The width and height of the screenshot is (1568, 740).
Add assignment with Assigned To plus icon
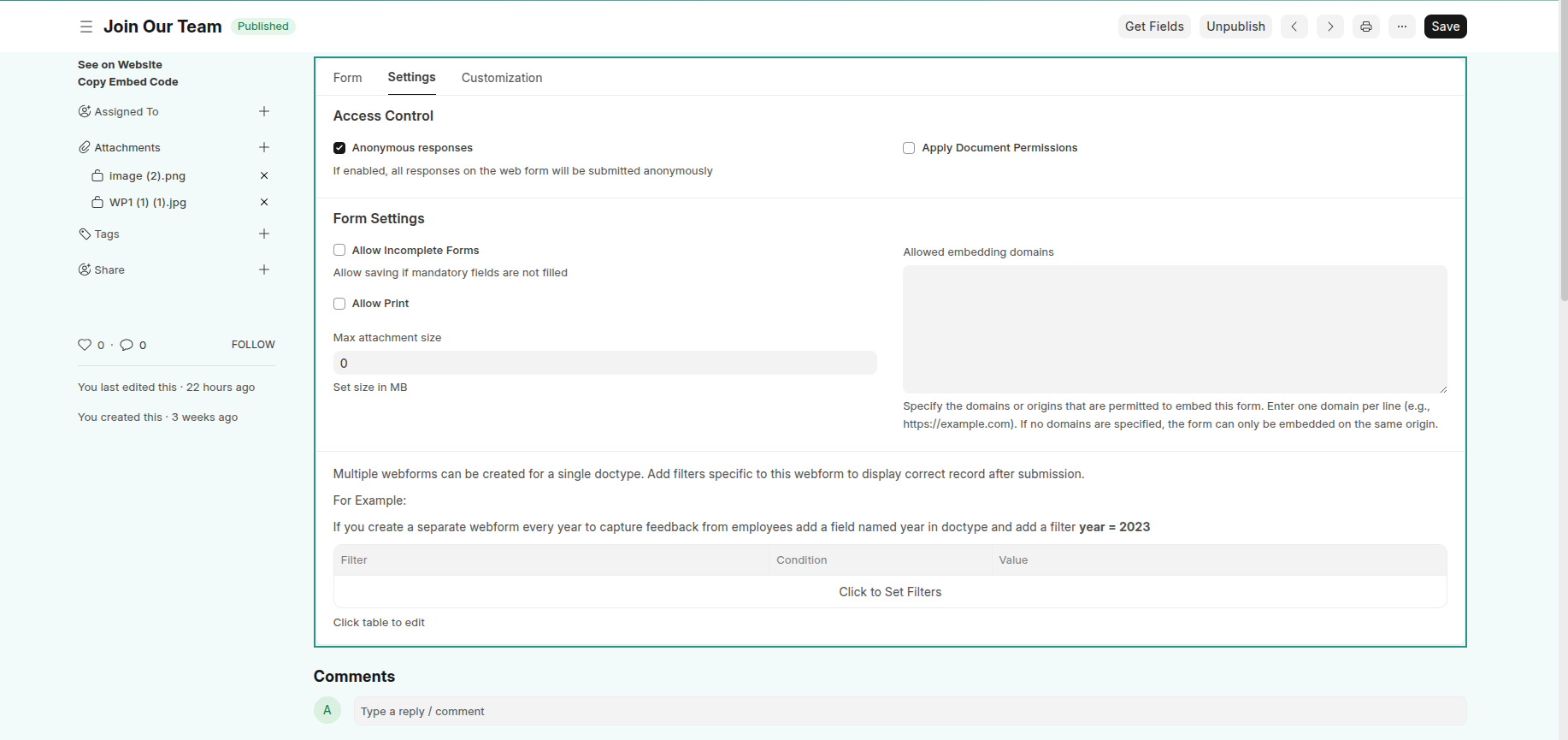pos(264,111)
